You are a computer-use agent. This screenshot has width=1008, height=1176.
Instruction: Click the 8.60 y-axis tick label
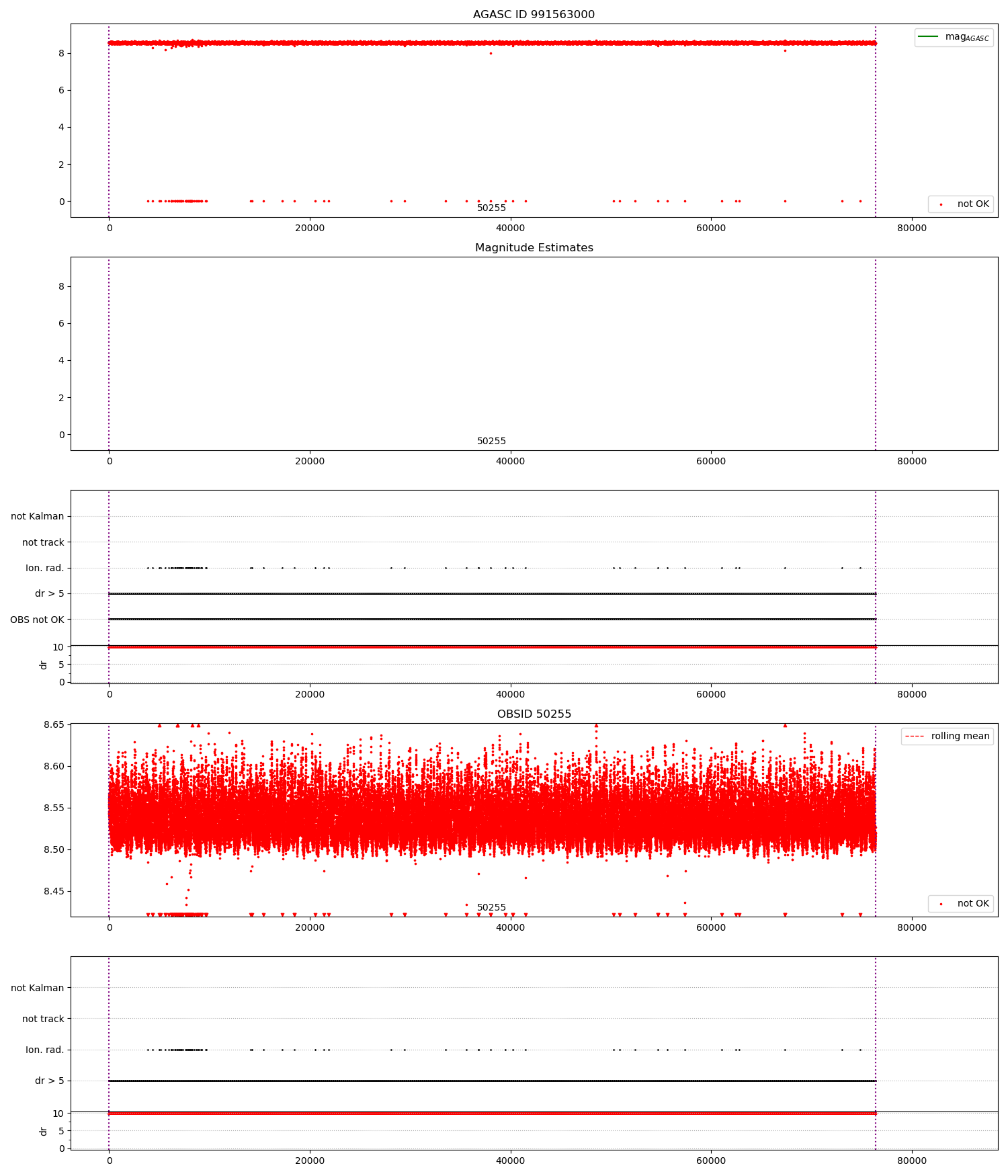(x=54, y=766)
